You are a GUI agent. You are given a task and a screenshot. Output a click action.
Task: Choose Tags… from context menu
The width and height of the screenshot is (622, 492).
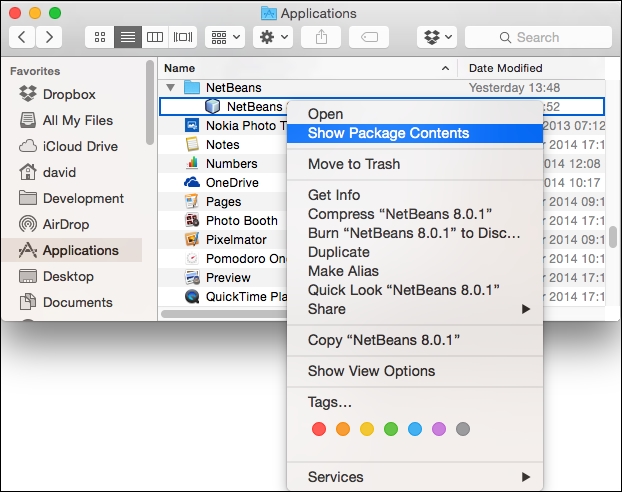tap(415, 402)
